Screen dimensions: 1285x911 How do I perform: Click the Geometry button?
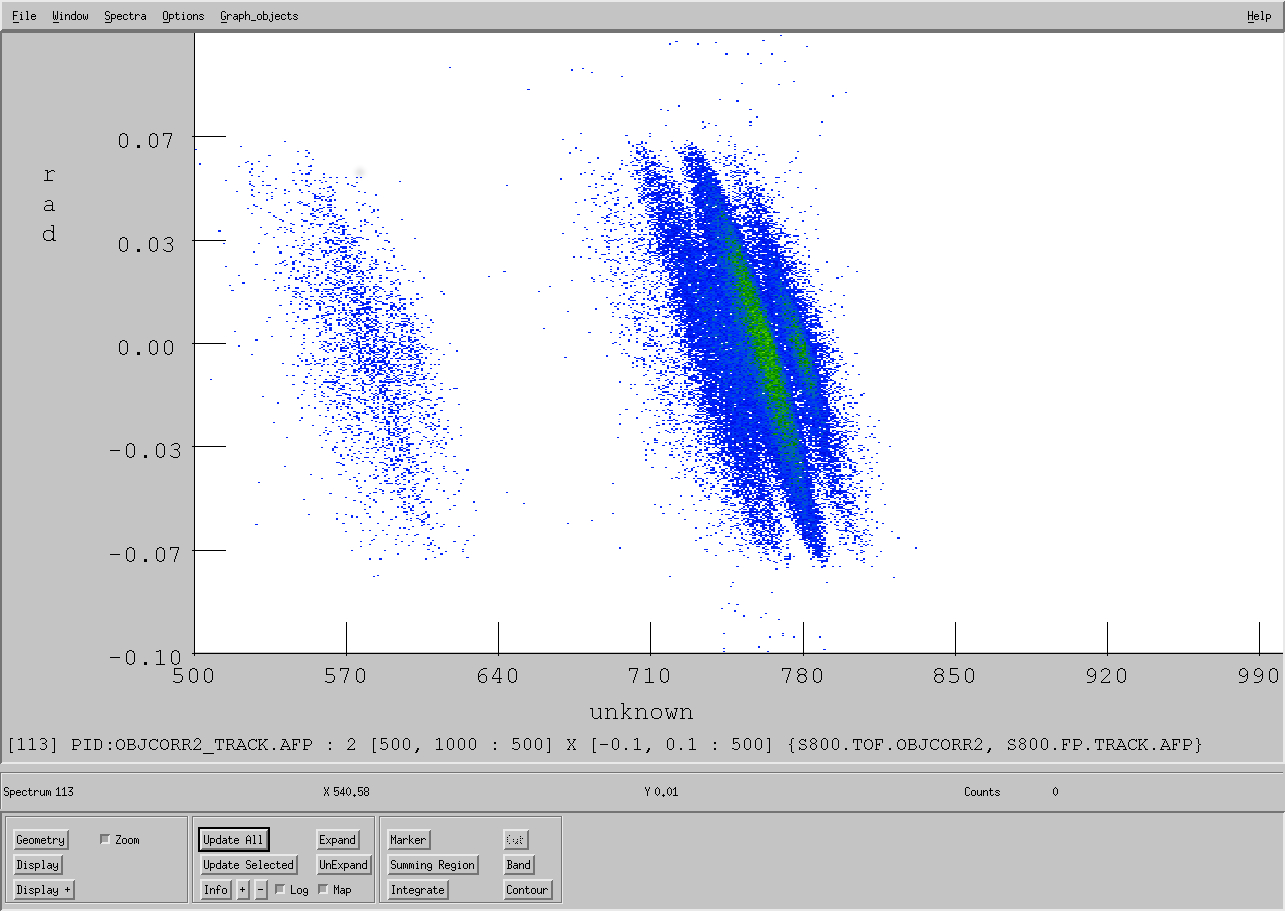tap(40, 840)
